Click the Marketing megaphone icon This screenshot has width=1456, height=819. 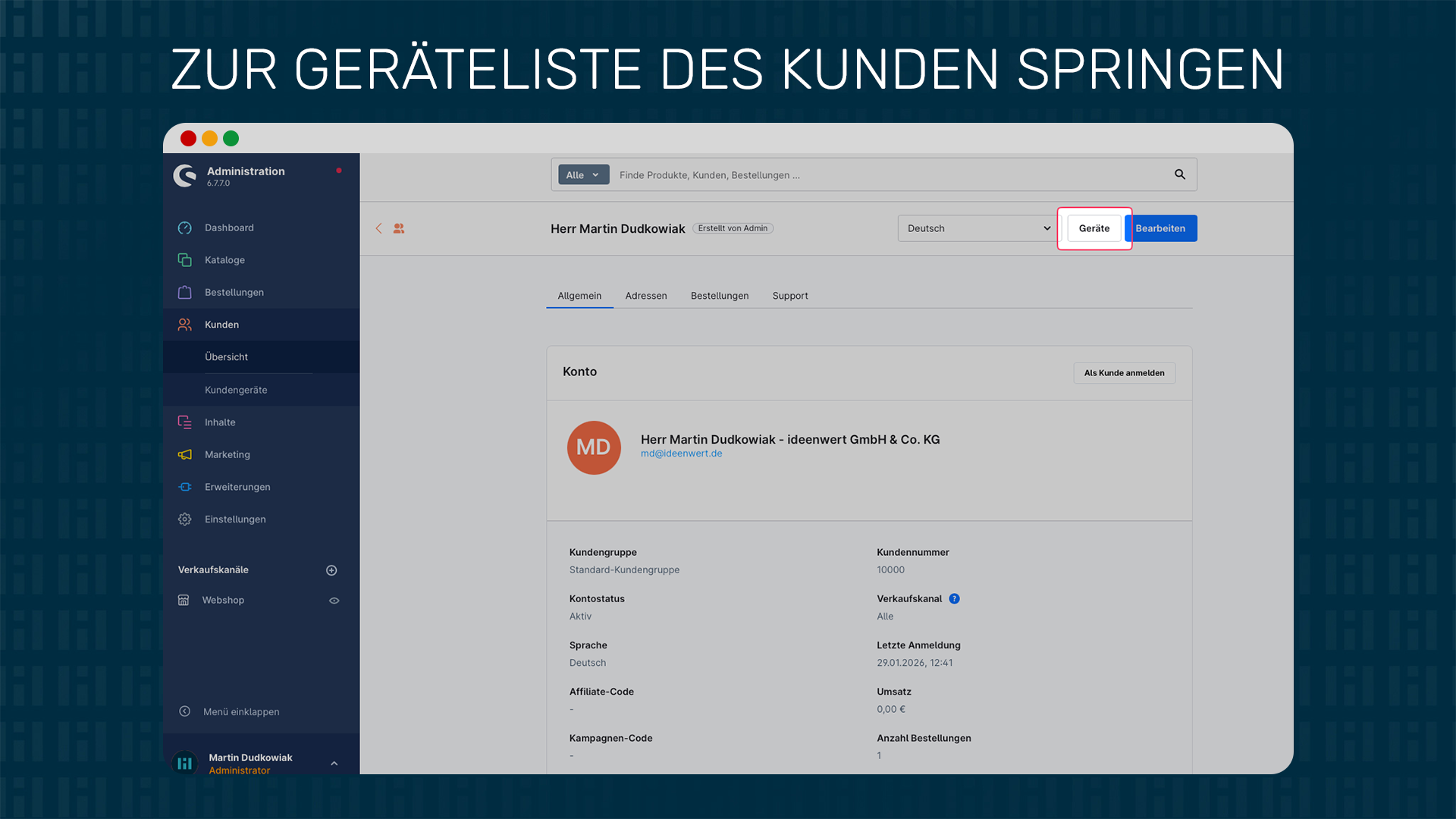184,455
